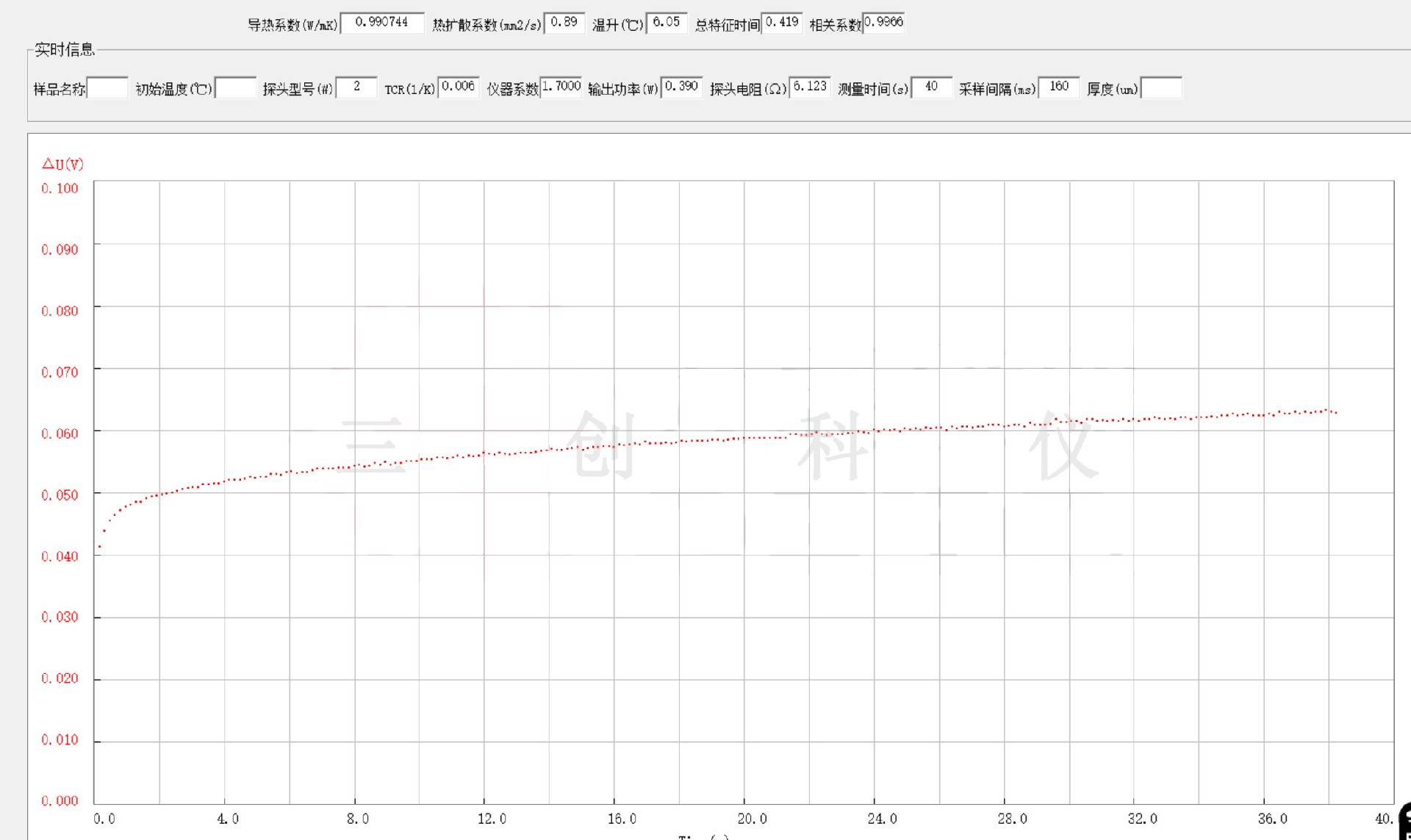Click the ΔU(V) axis label
The height and width of the screenshot is (840, 1411).
62,164
